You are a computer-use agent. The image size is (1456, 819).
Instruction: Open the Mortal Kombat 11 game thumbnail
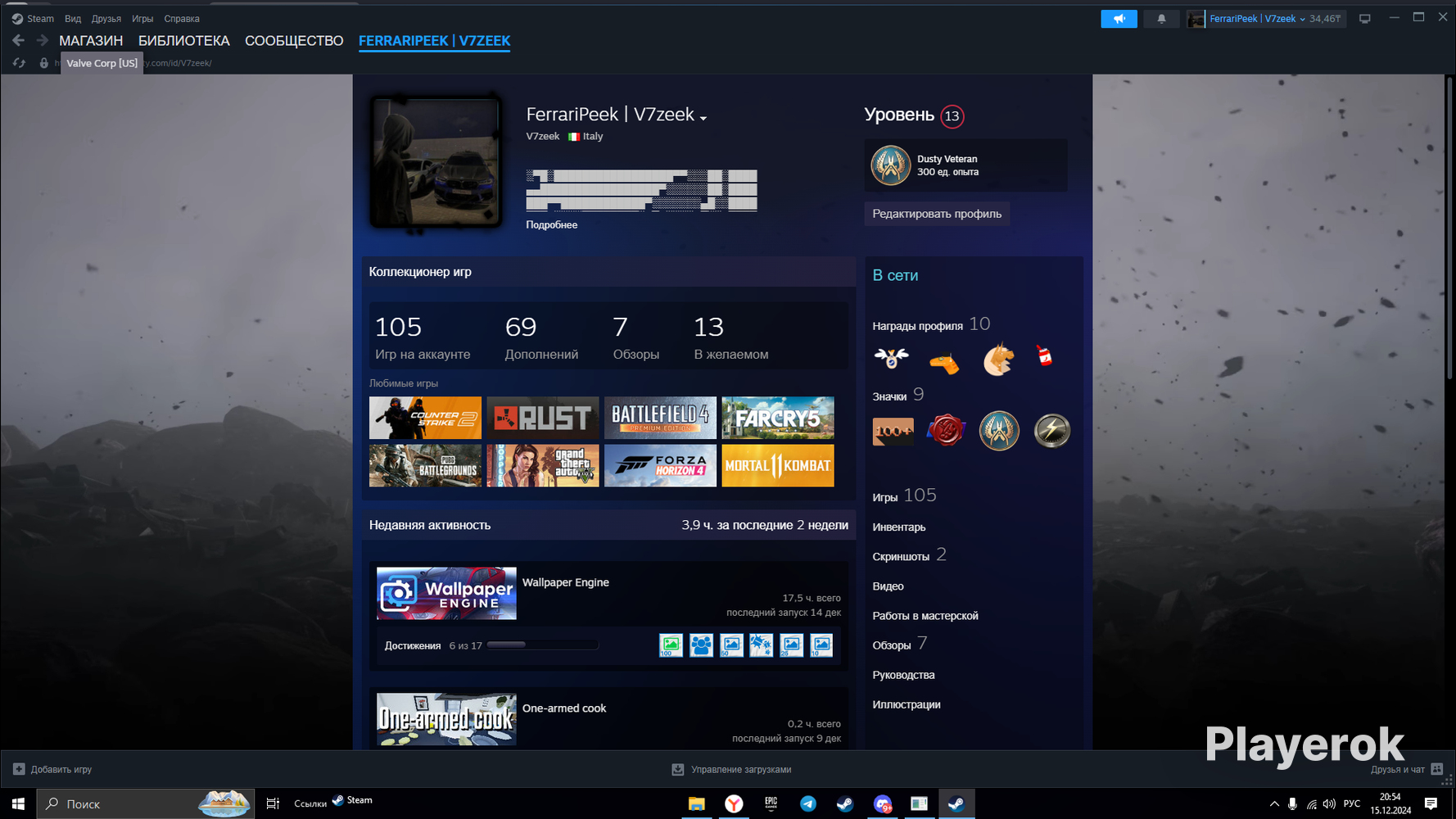click(x=778, y=465)
